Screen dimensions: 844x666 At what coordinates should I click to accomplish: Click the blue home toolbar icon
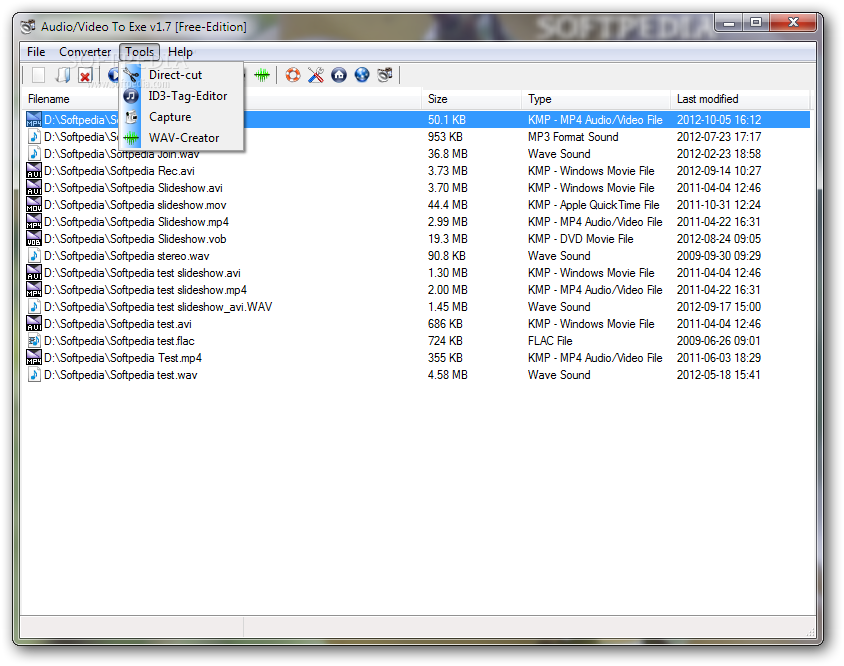tap(339, 75)
